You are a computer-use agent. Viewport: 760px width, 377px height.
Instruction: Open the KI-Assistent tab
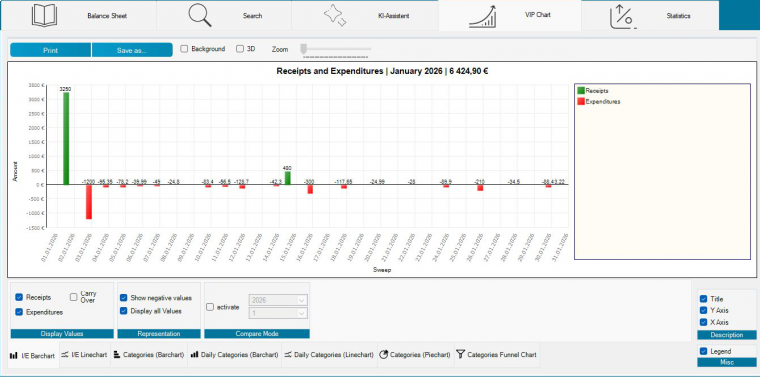click(x=365, y=16)
